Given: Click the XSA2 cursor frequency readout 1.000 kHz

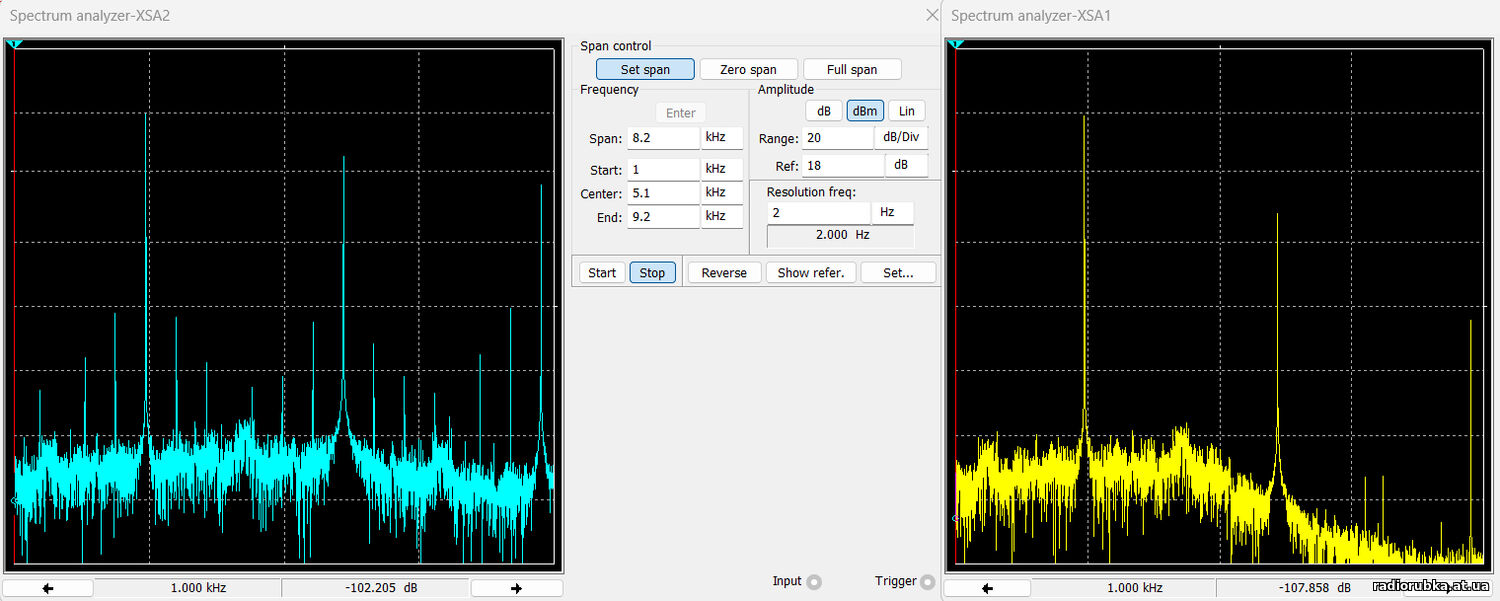Looking at the screenshot, I should click(188, 588).
